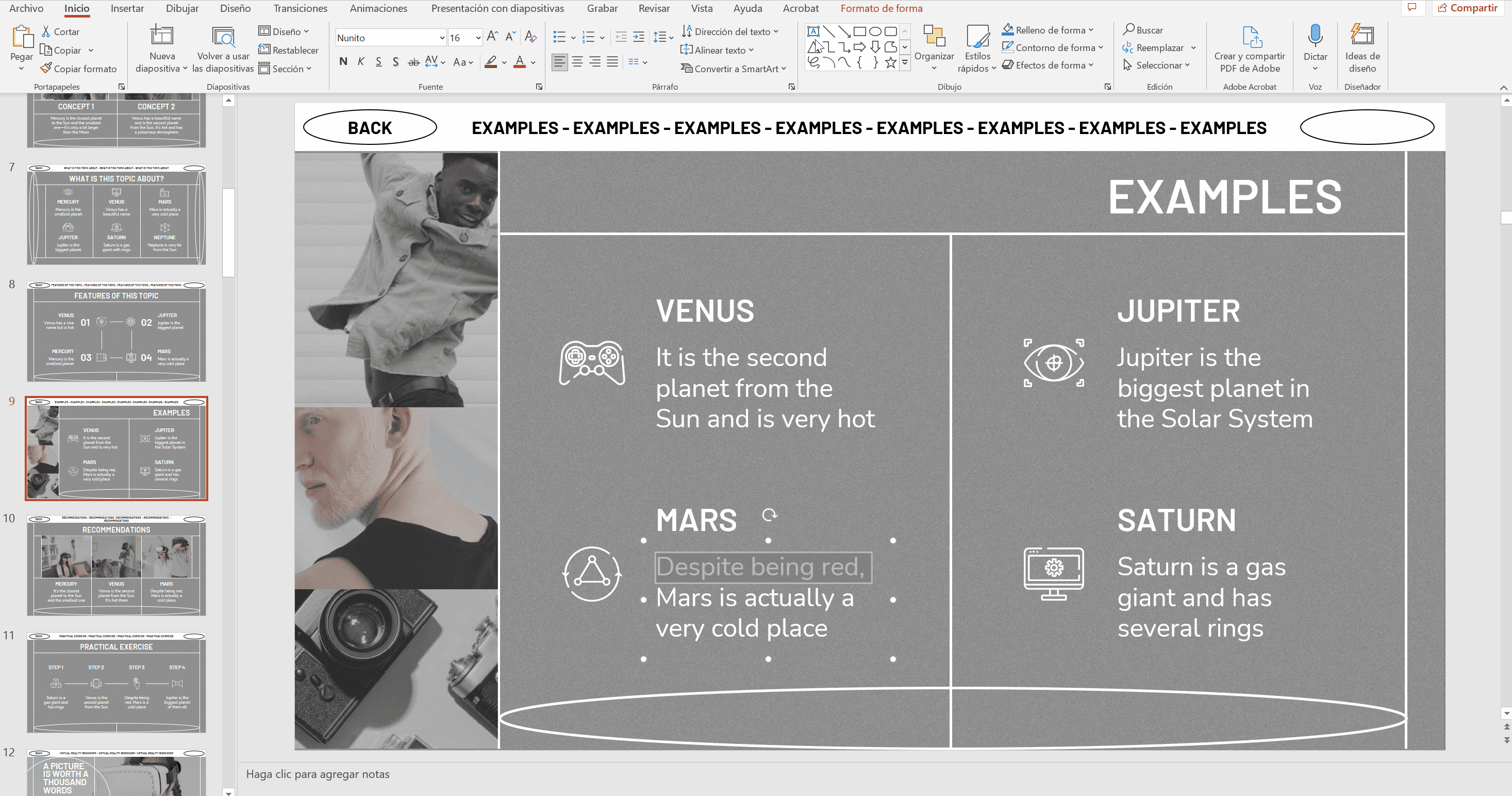This screenshot has width=1512, height=796.
Task: Open the Archivo menu
Action: pos(26,8)
